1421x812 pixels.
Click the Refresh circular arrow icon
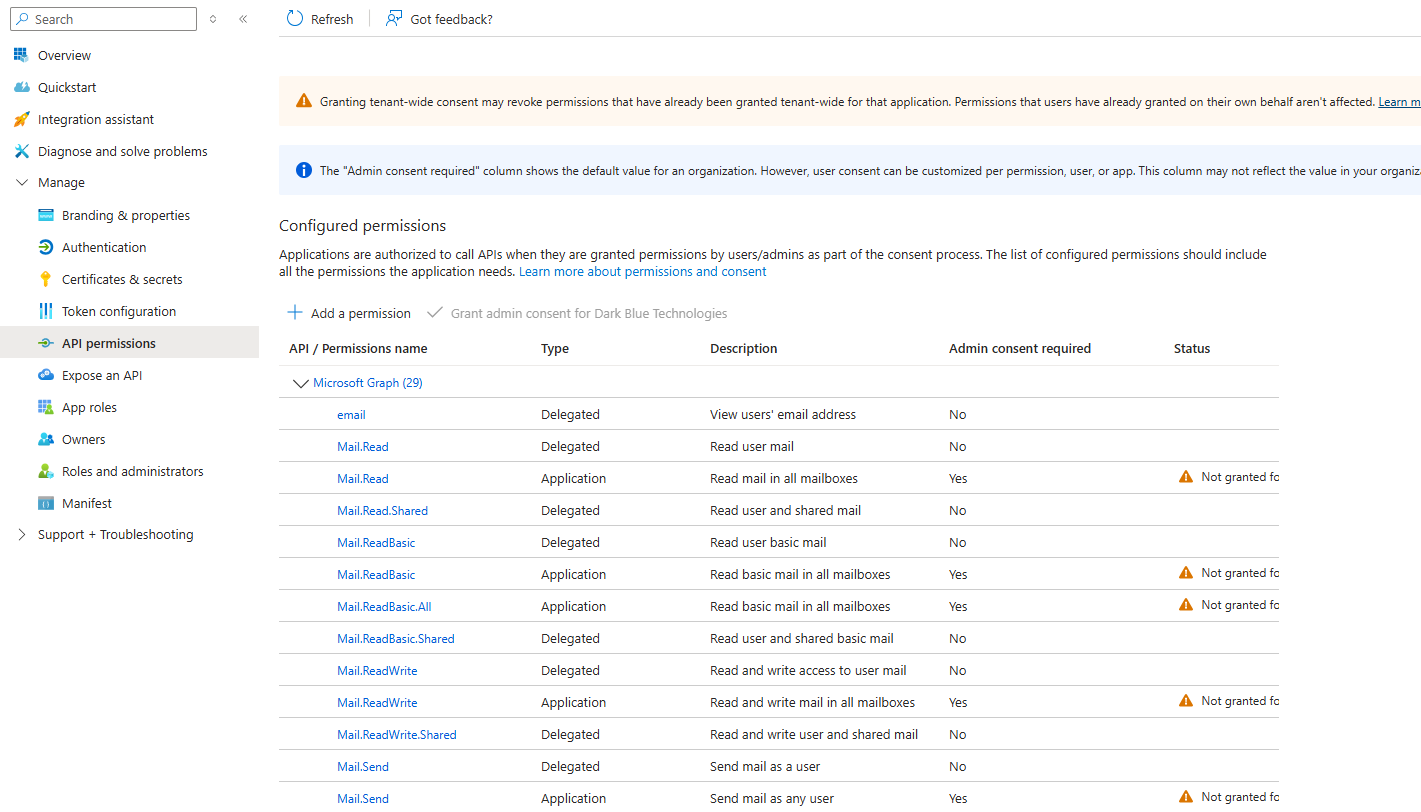pos(294,19)
